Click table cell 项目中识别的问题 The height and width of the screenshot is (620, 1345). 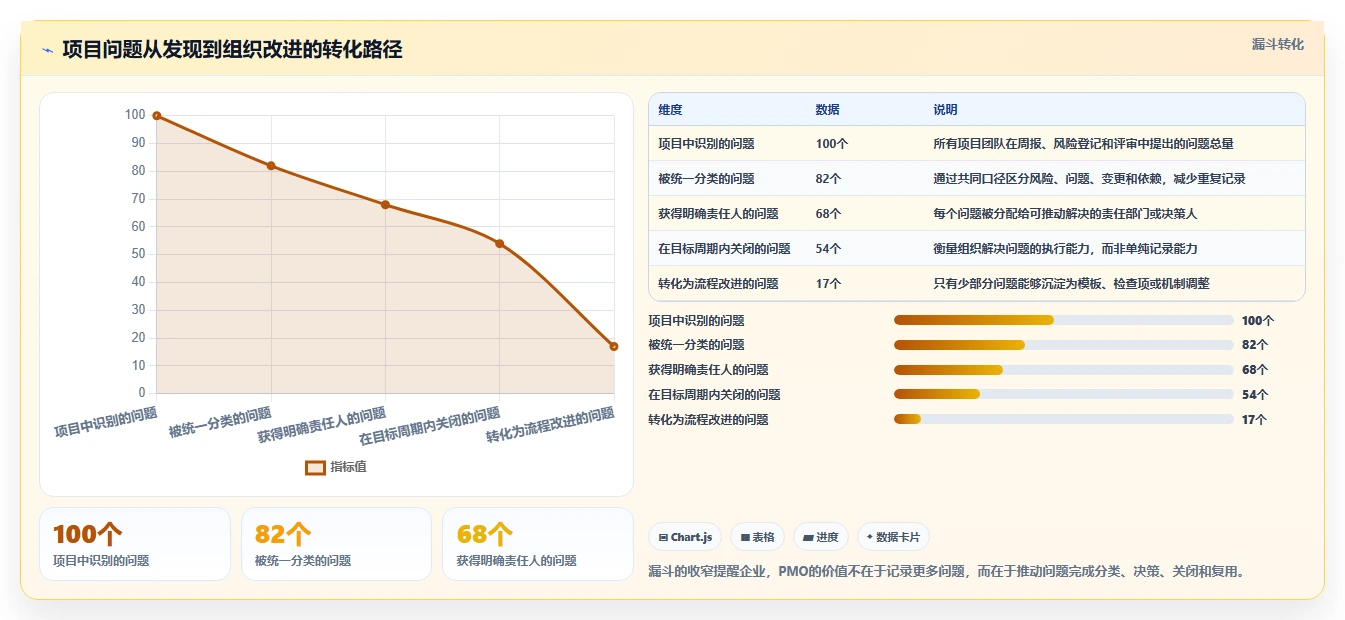click(706, 144)
